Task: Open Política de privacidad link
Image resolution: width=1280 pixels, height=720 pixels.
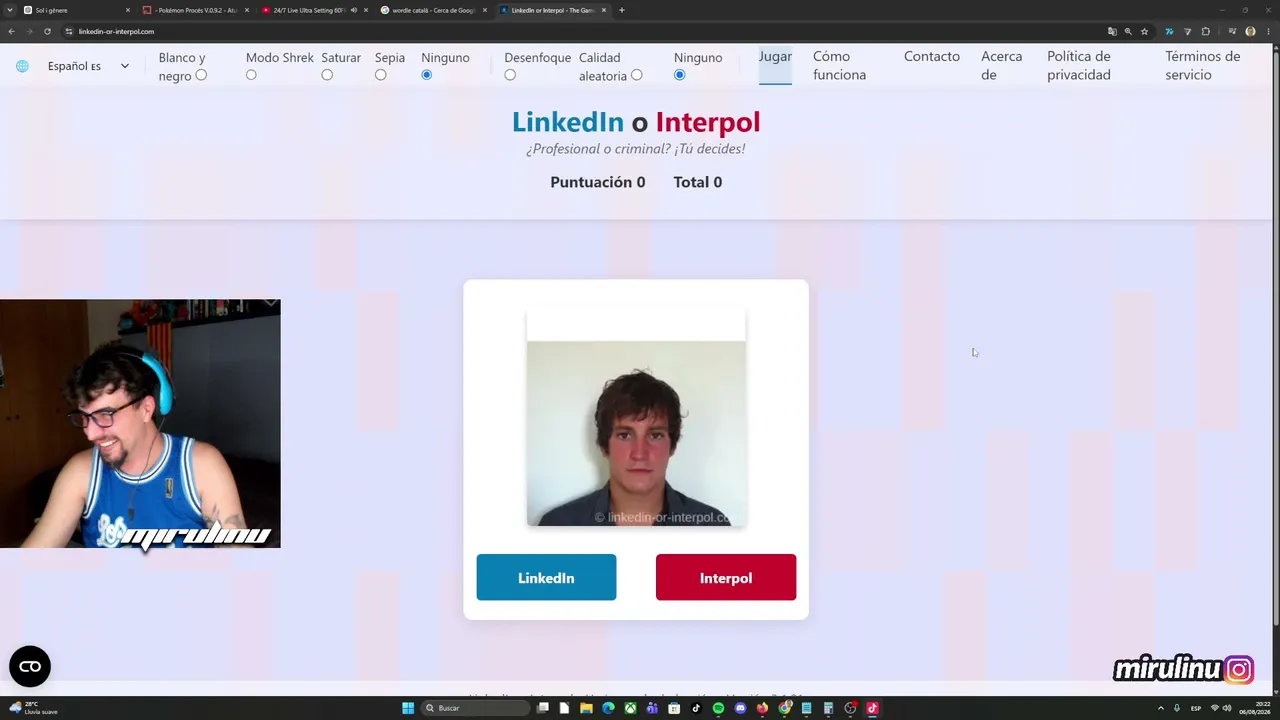Action: point(1079,66)
